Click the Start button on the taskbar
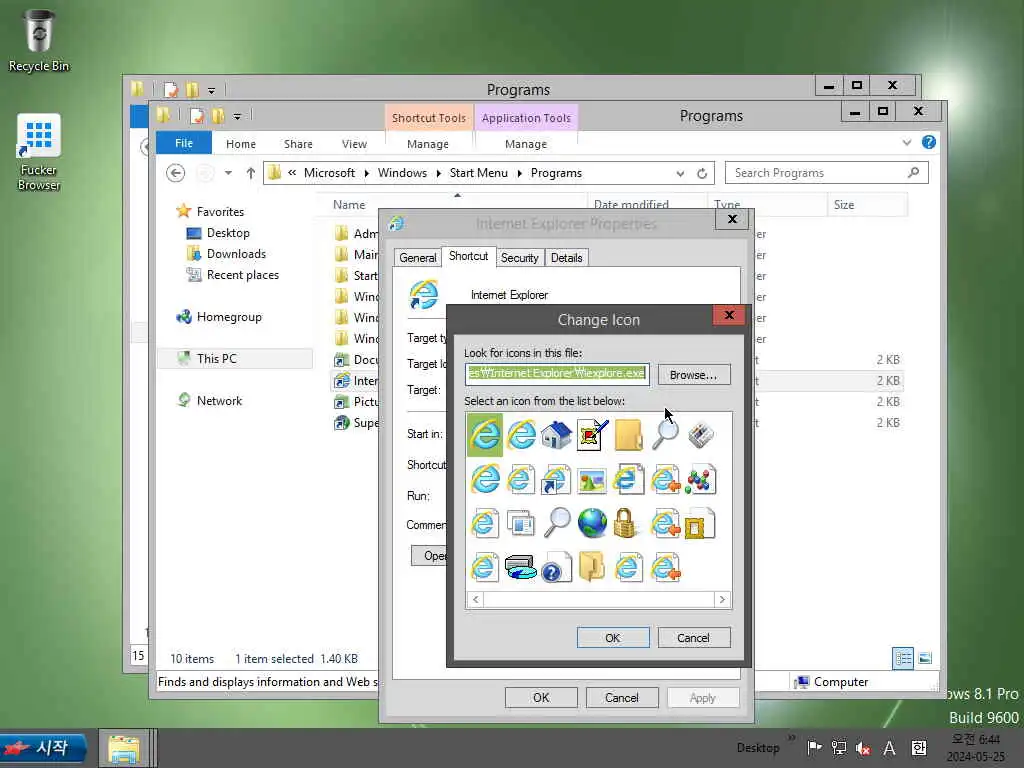1024x768 pixels. coord(43,748)
